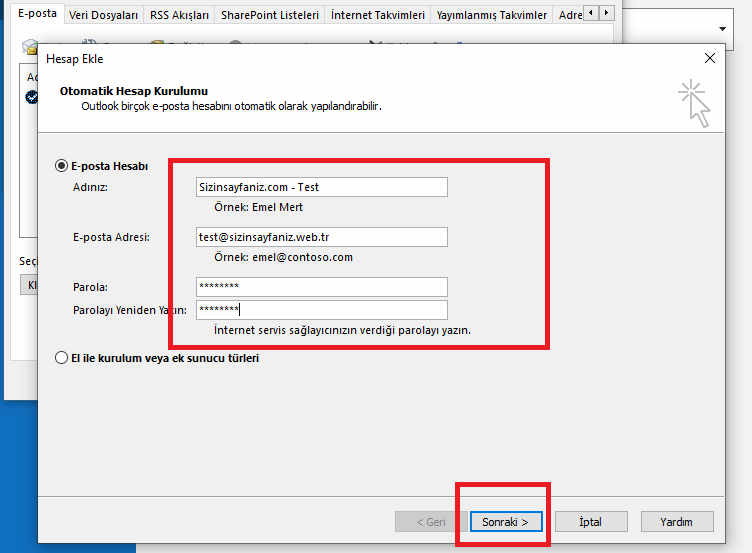This screenshot has width=752, height=553.
Task: Go to İnternet Takvimleri tab
Action: point(378,15)
